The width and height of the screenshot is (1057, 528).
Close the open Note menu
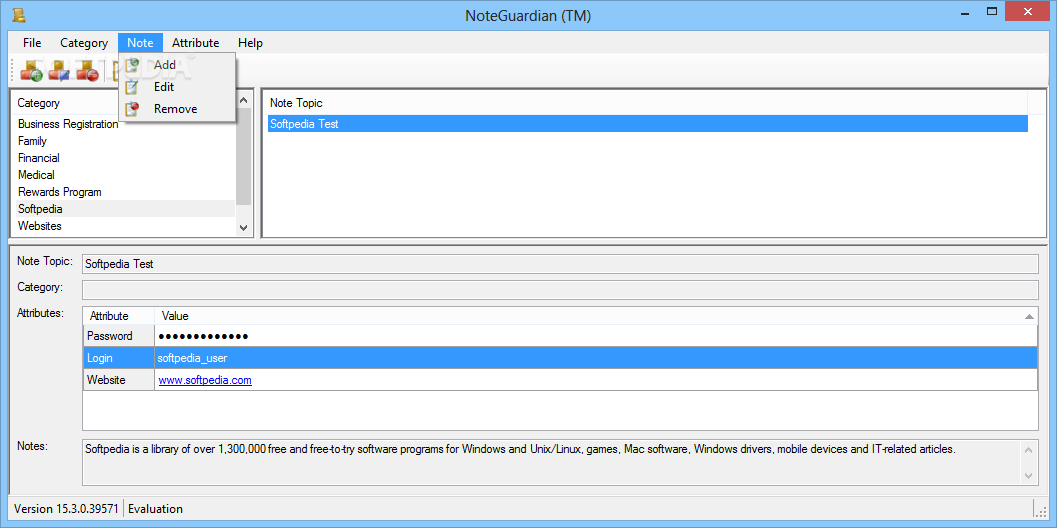140,42
